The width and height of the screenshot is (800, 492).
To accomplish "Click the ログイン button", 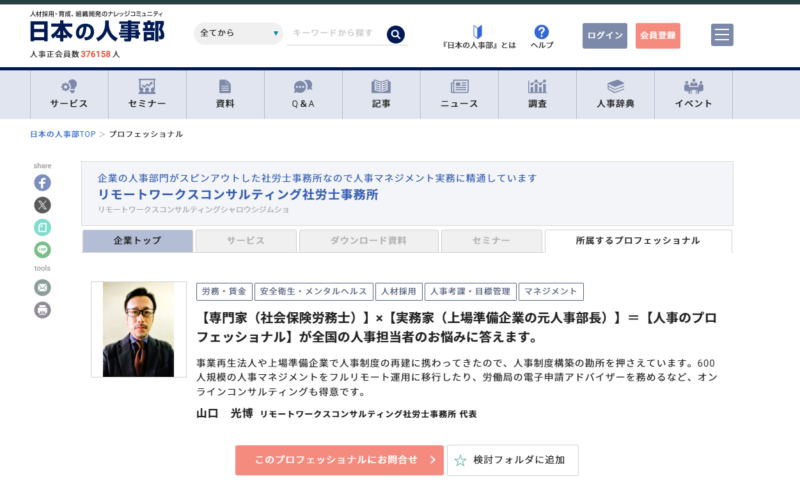I will click(x=605, y=36).
